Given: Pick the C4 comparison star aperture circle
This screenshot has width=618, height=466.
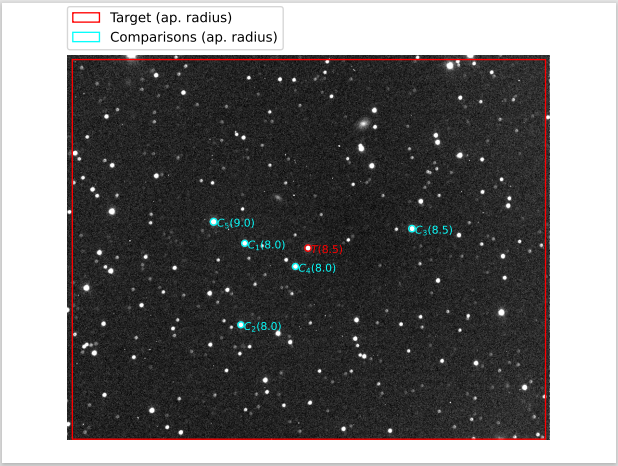Looking at the screenshot, I should click(295, 266).
